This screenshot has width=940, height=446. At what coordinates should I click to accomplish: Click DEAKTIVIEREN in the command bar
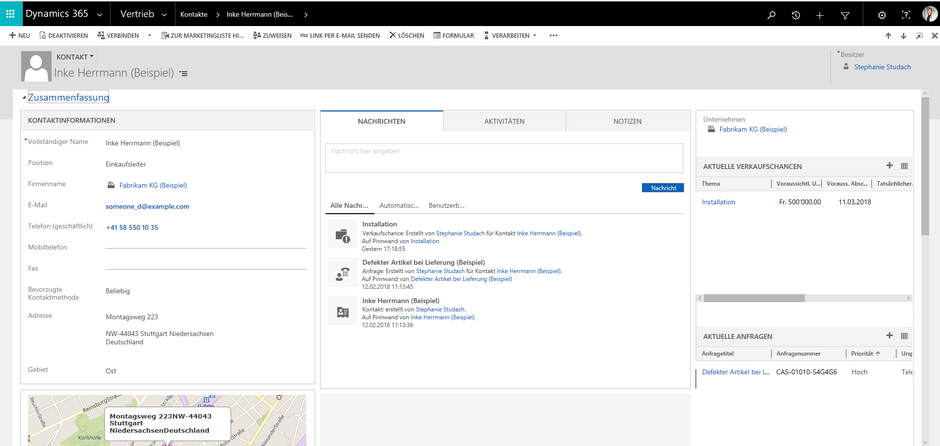pyautogui.click(x=64, y=35)
